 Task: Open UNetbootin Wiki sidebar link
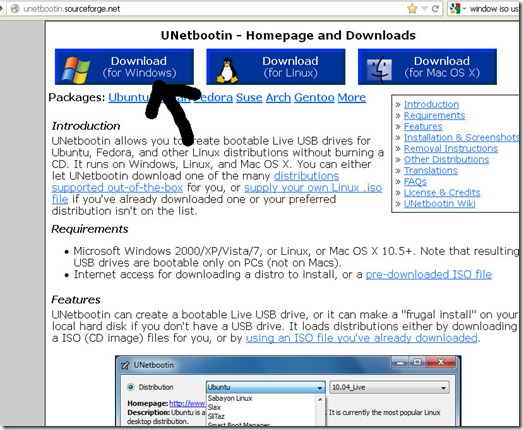click(x=439, y=203)
